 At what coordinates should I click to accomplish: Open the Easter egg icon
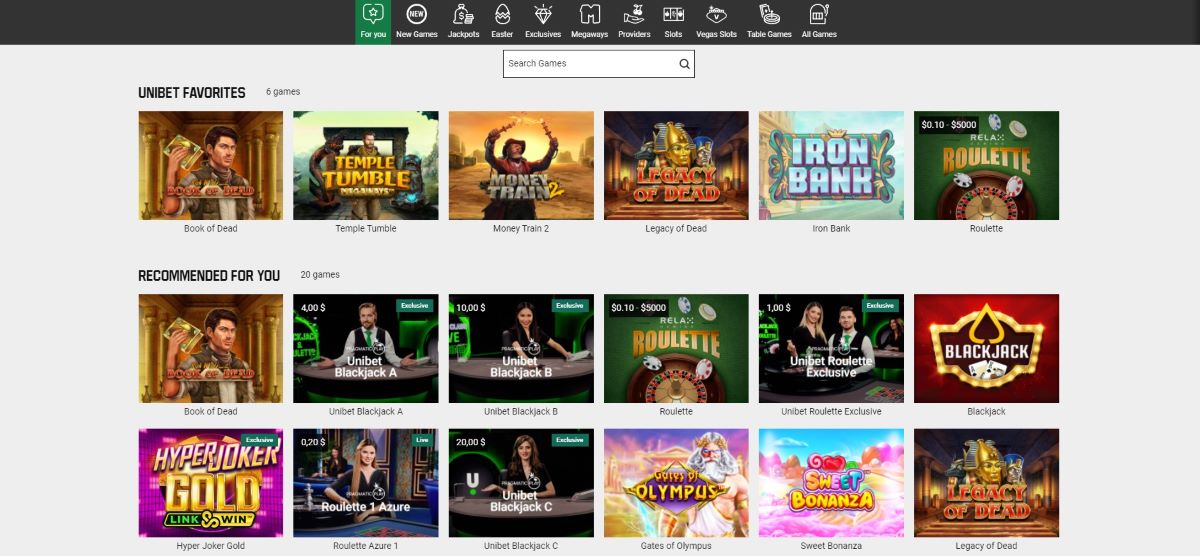pyautogui.click(x=502, y=14)
